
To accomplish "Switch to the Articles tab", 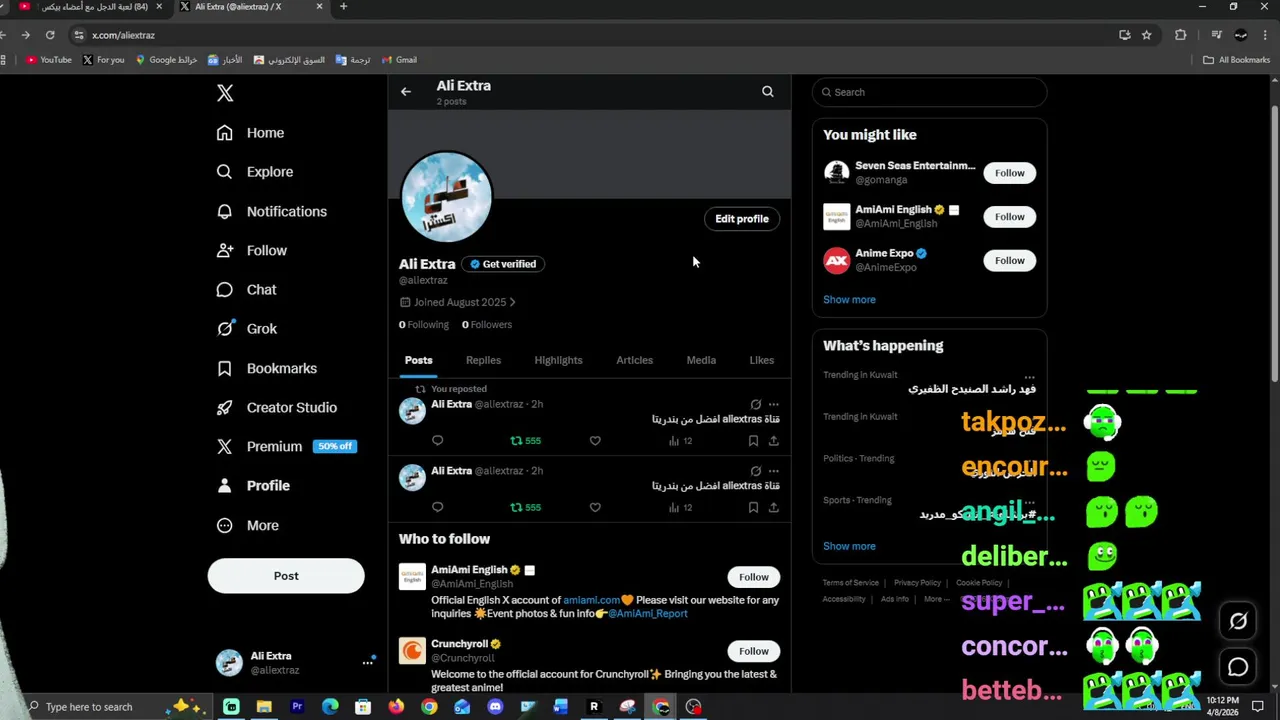I will 634,360.
